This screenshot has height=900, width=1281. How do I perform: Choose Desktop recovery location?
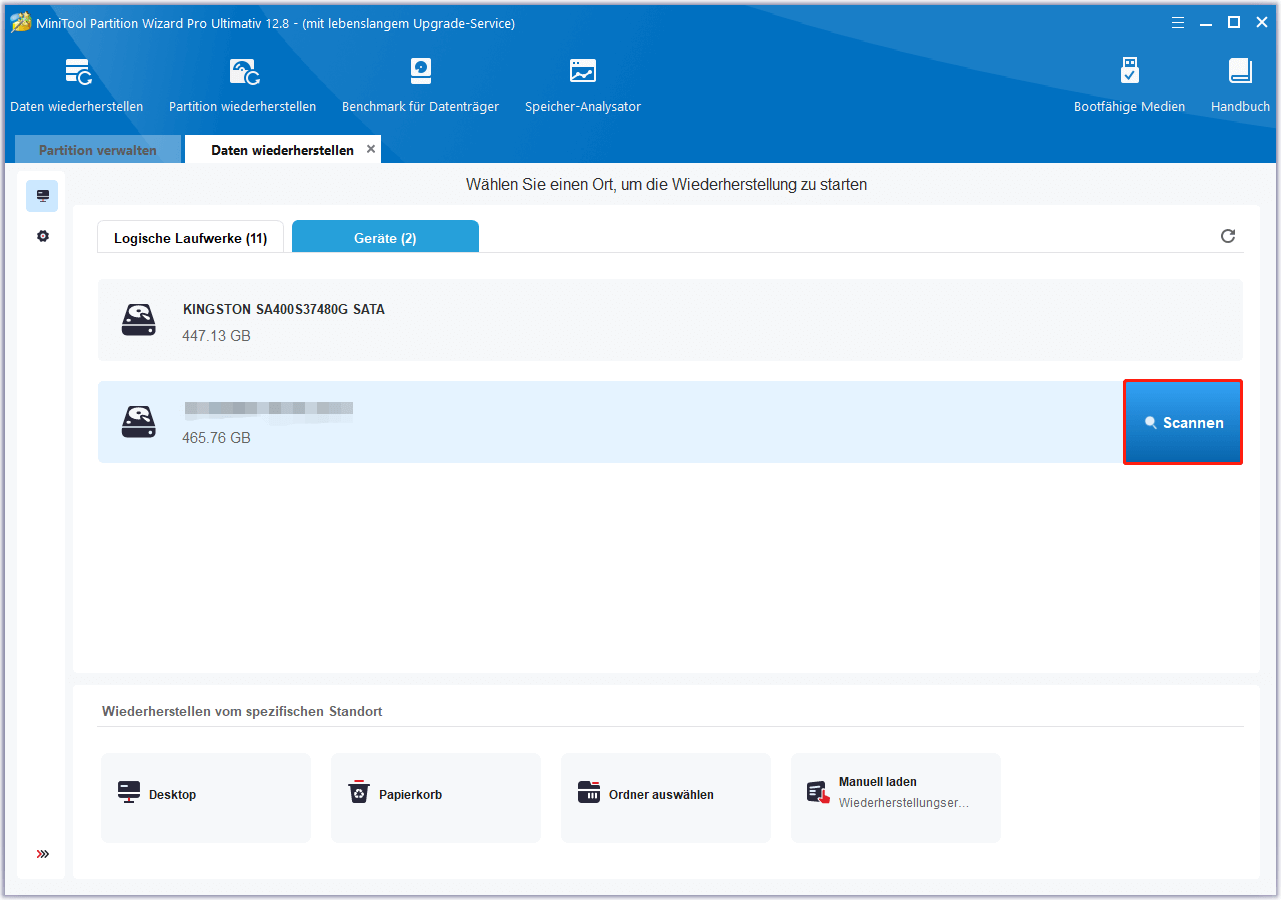click(206, 798)
